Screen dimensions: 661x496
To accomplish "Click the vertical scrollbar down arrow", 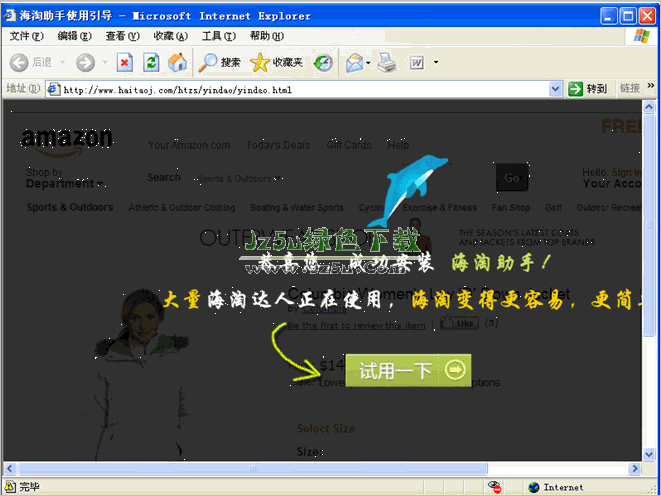I will pos(648,454).
